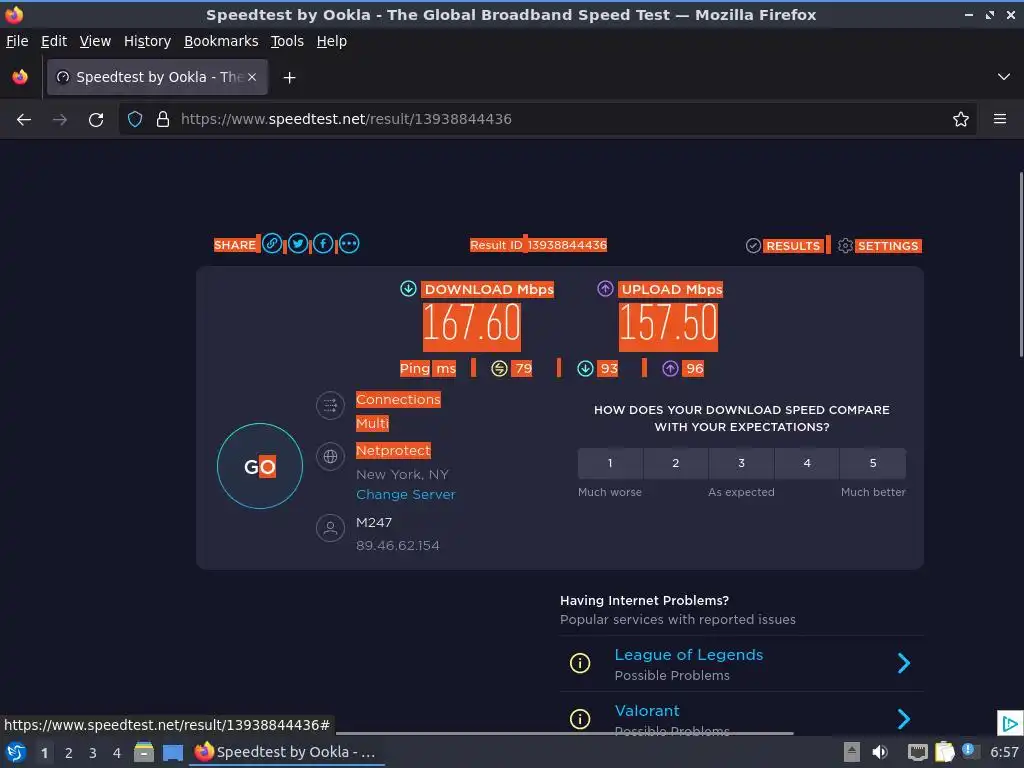The height and width of the screenshot is (768, 1024).
Task: Click the Valorant info icon
Action: 580,719
